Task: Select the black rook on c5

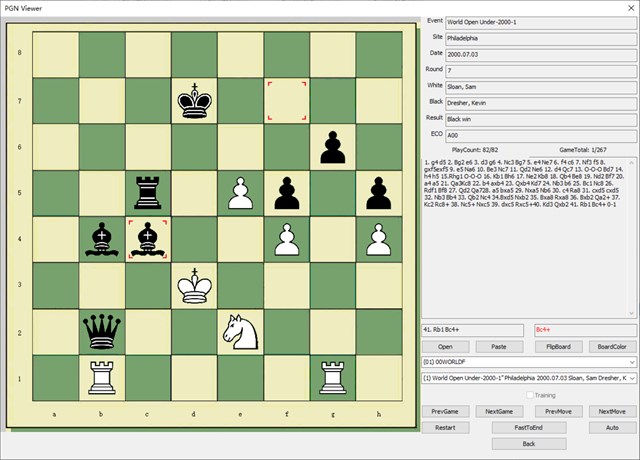Action: pos(148,193)
